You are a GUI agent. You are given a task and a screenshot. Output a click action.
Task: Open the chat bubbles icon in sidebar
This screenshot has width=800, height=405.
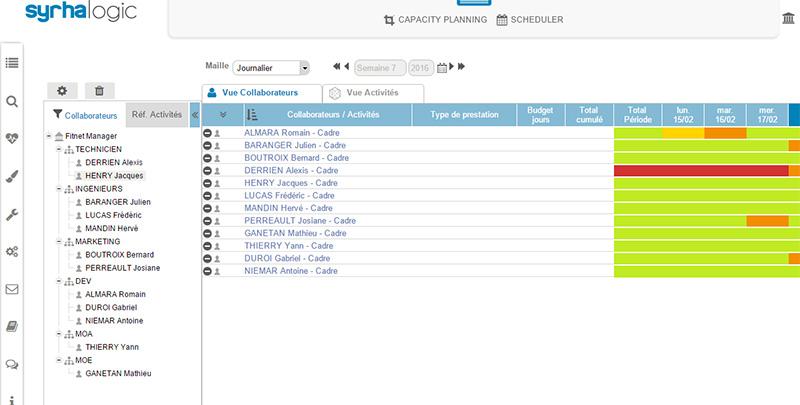tap(12, 364)
